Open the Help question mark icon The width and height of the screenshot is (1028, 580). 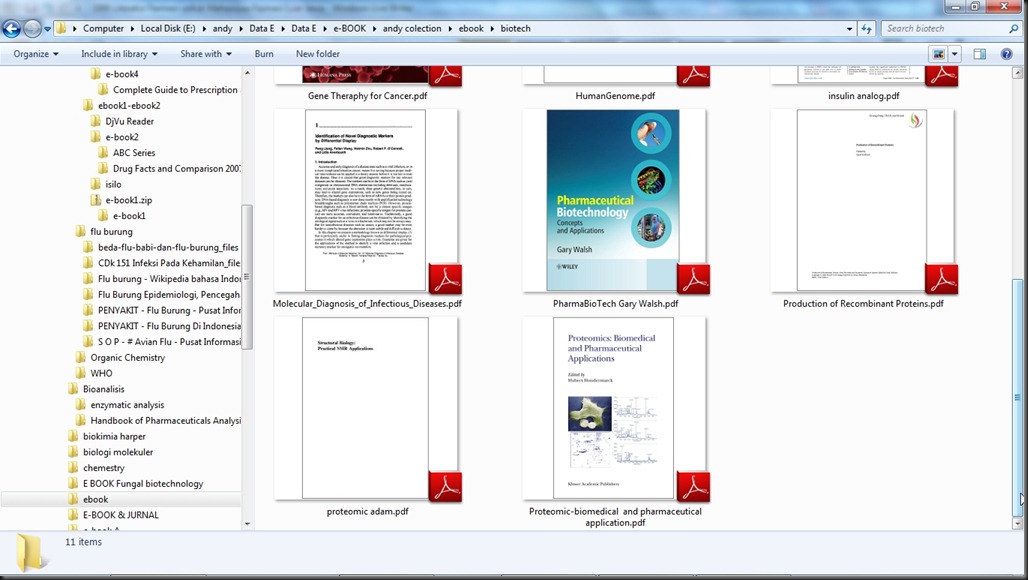point(1006,54)
